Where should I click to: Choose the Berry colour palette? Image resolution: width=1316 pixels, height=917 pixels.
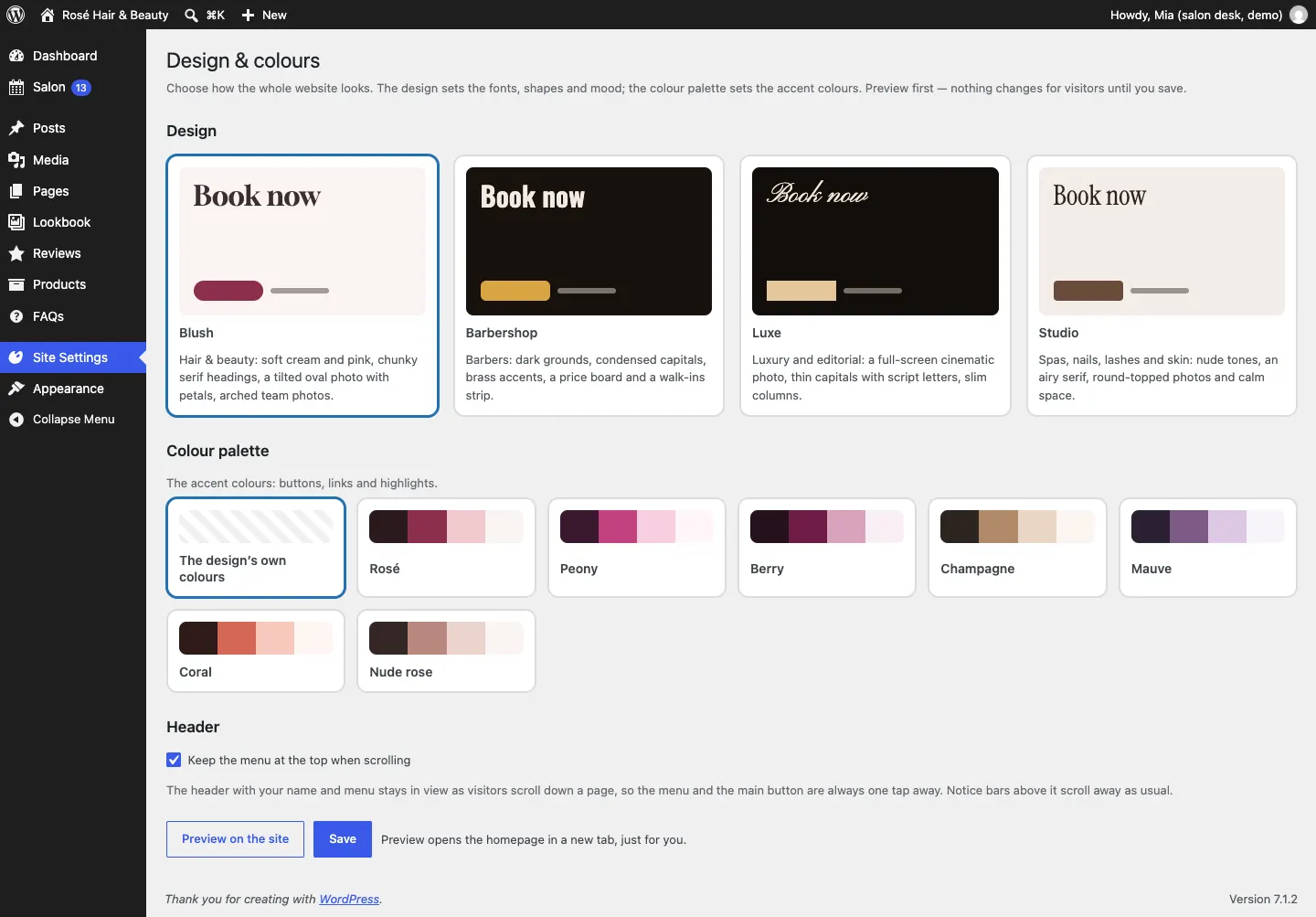point(827,548)
